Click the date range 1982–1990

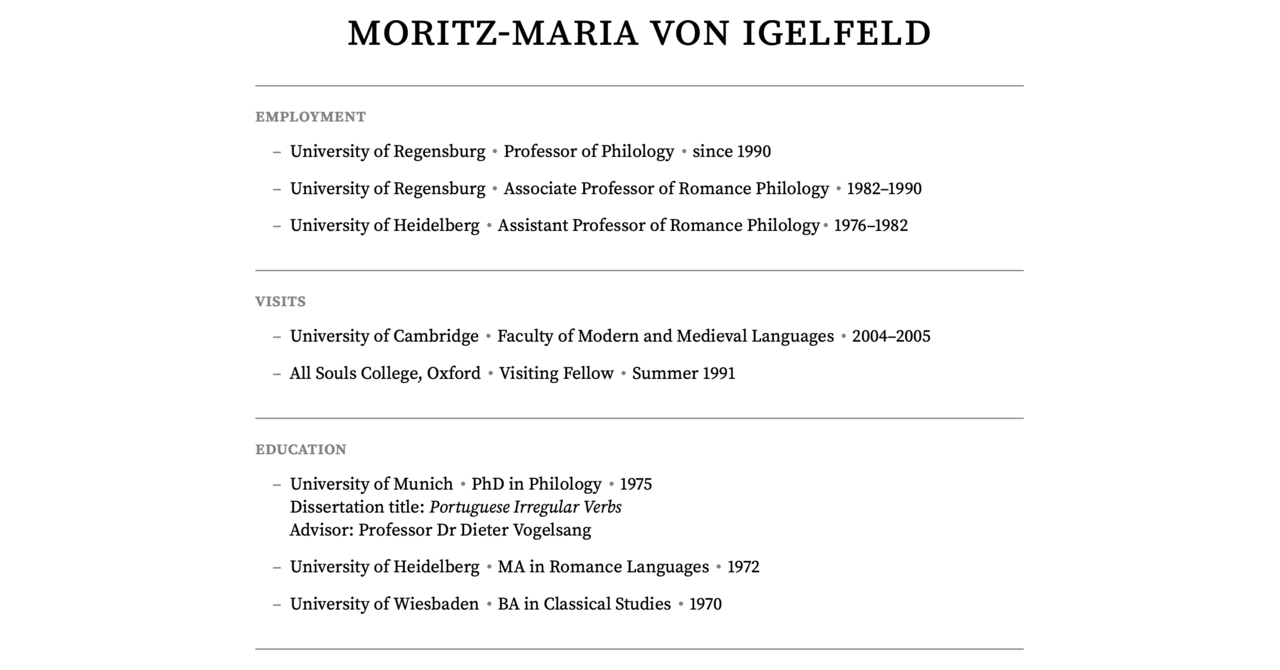click(x=884, y=189)
